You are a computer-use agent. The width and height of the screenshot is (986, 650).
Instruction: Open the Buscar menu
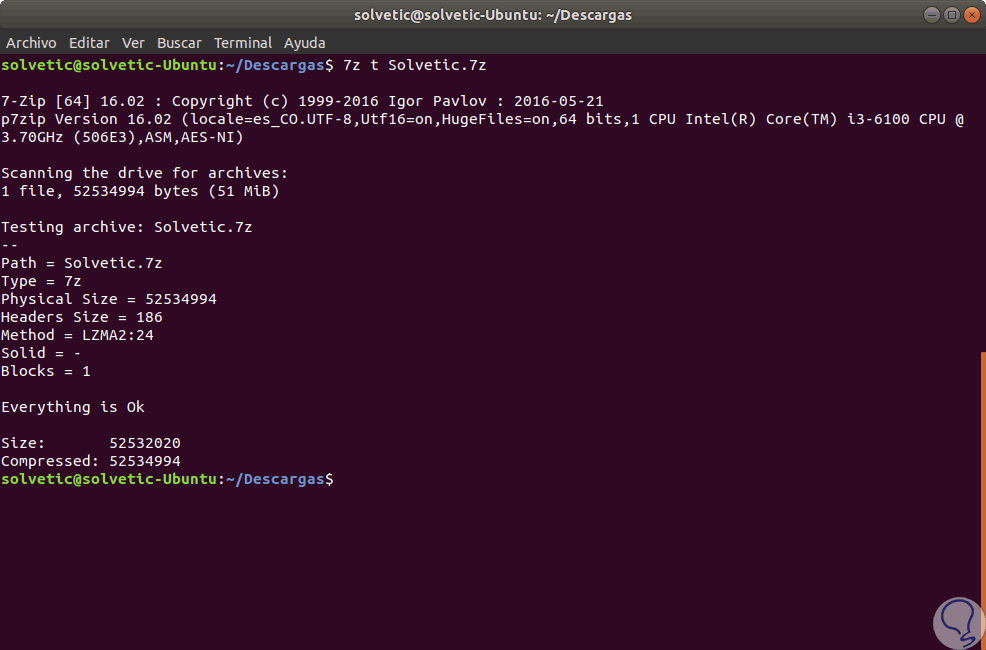pos(179,43)
